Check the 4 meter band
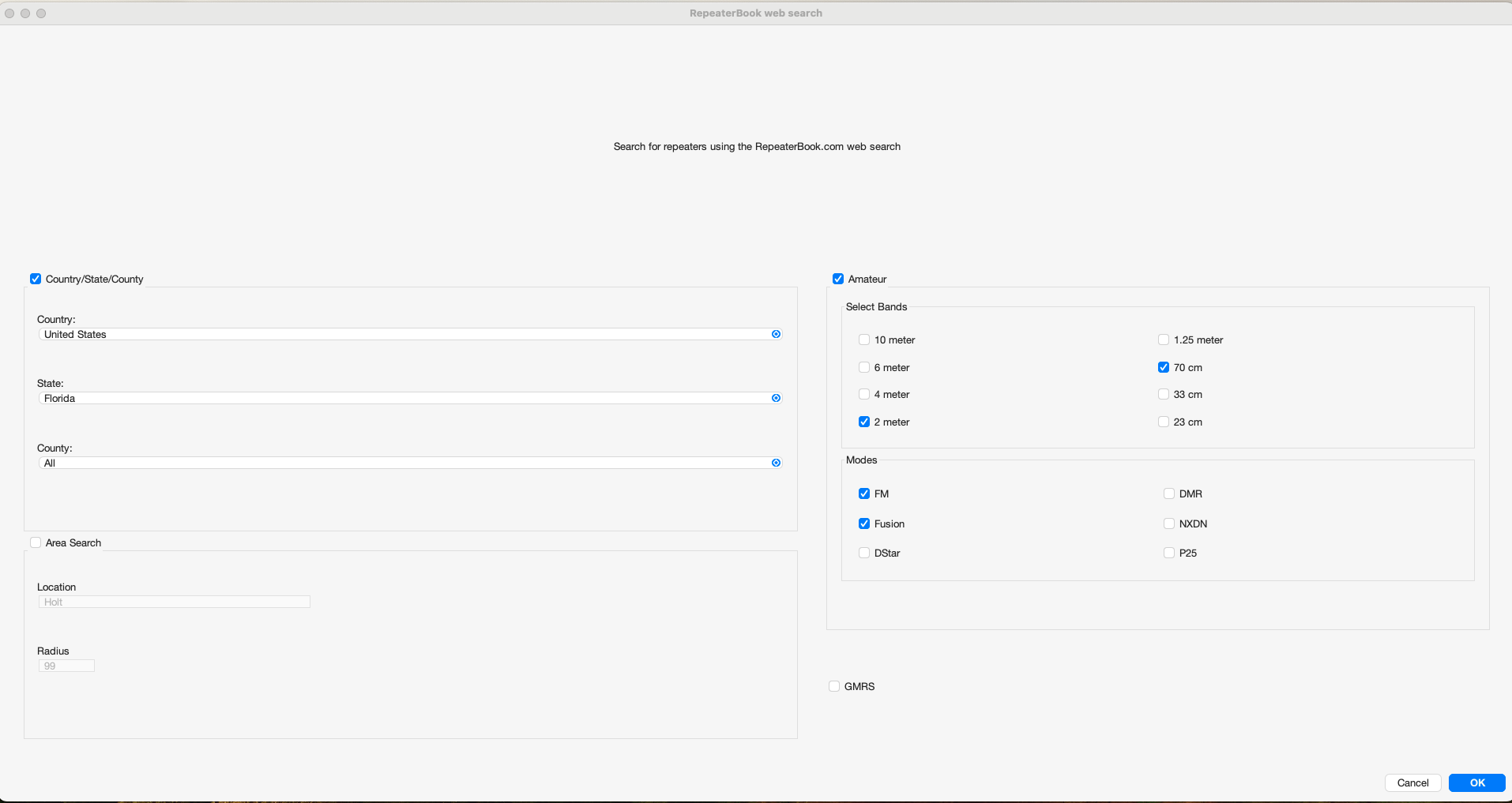Viewport: 1512px width, 803px height. pos(864,394)
